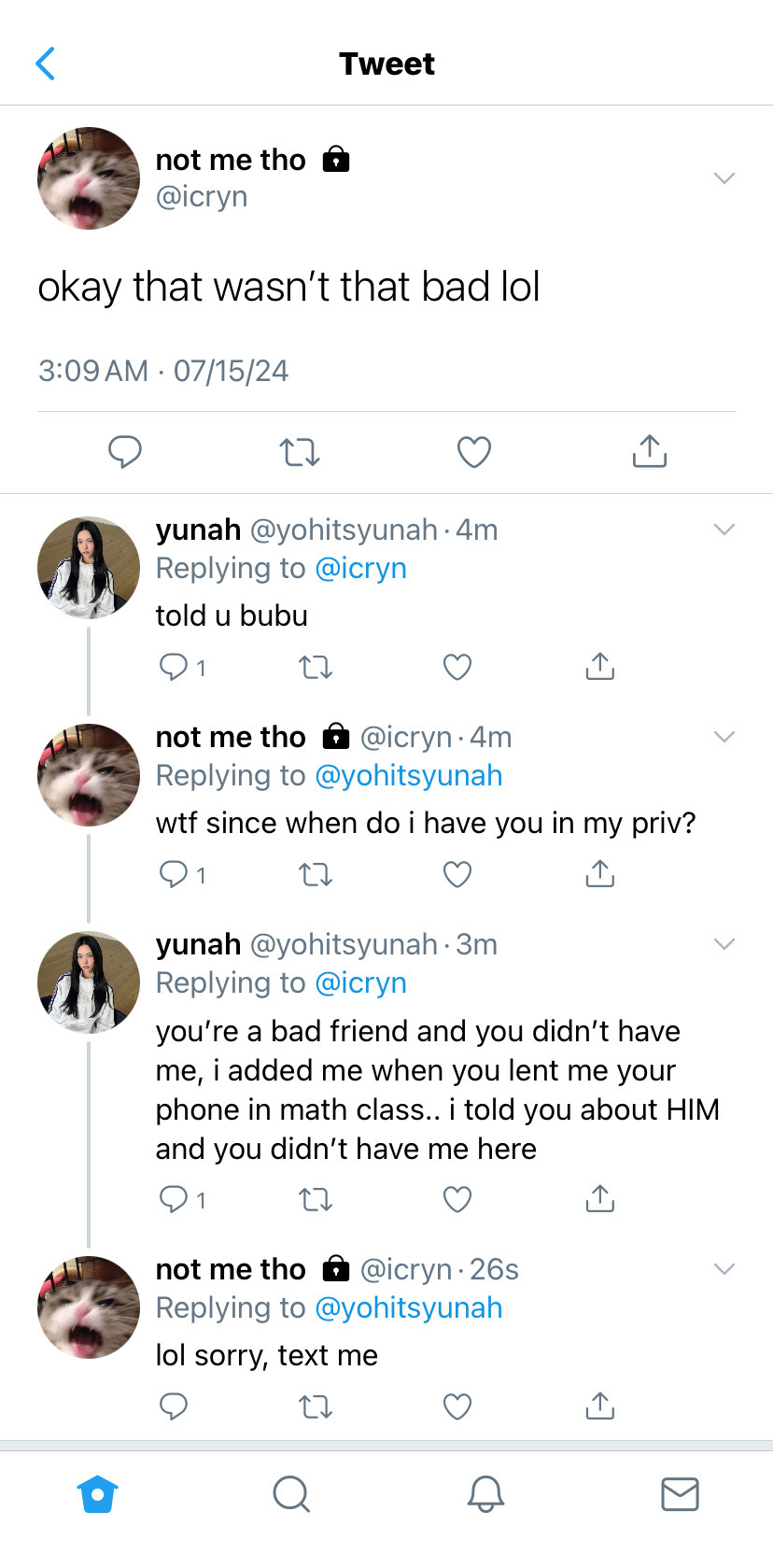Share the main tweet by @icryn

coord(650,451)
